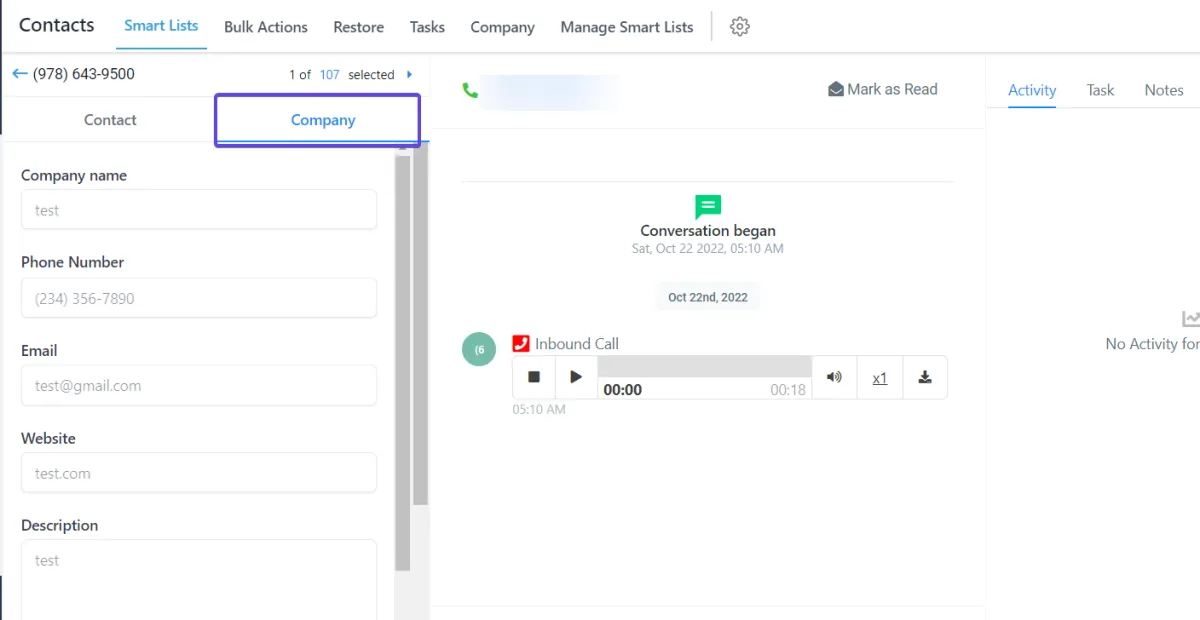Open the Task tab in right panel
Image resolution: width=1200 pixels, height=620 pixels.
tap(1100, 90)
